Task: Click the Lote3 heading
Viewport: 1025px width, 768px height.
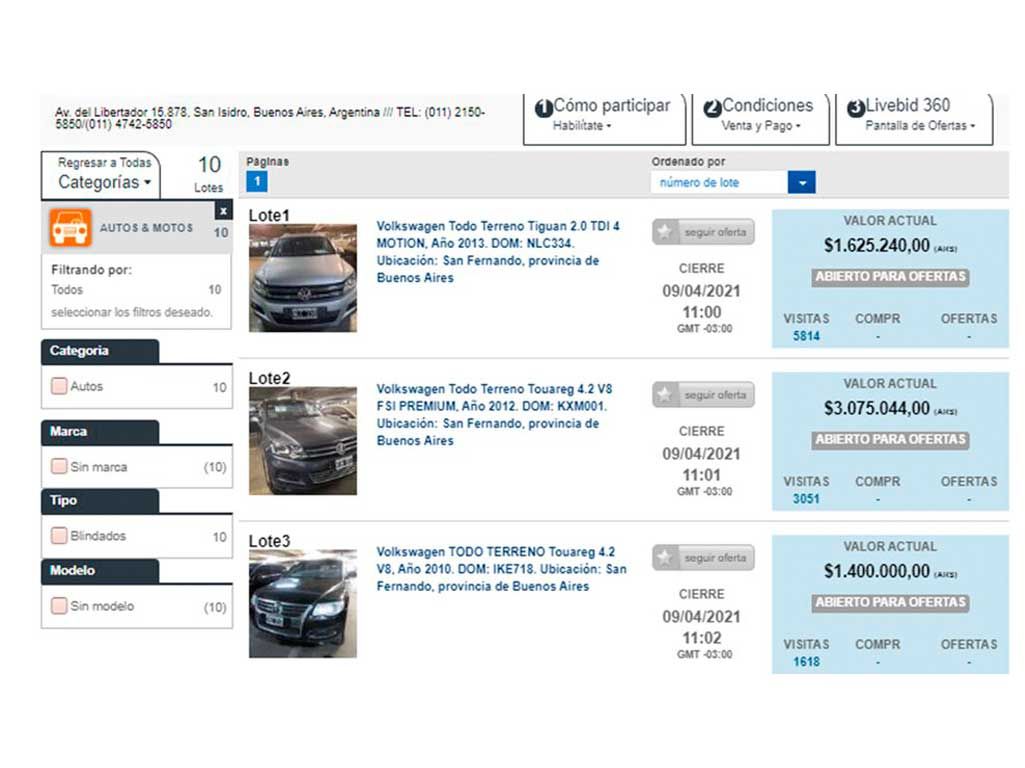Action: coord(269,541)
